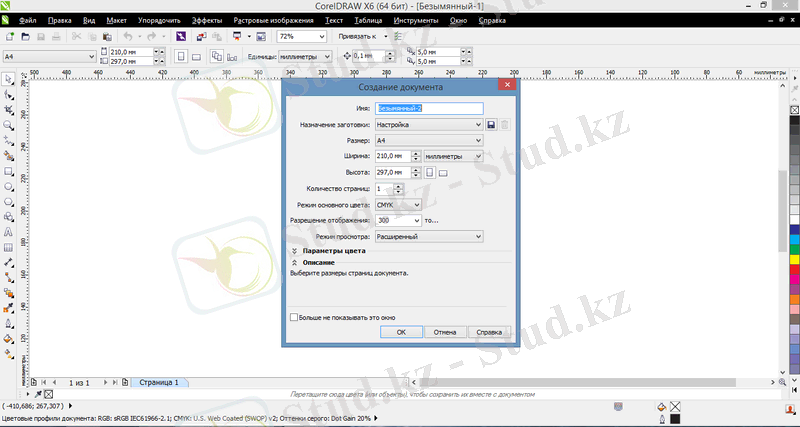Select the Fill tool bucket
This screenshot has height=427, width=800.
click(8, 338)
